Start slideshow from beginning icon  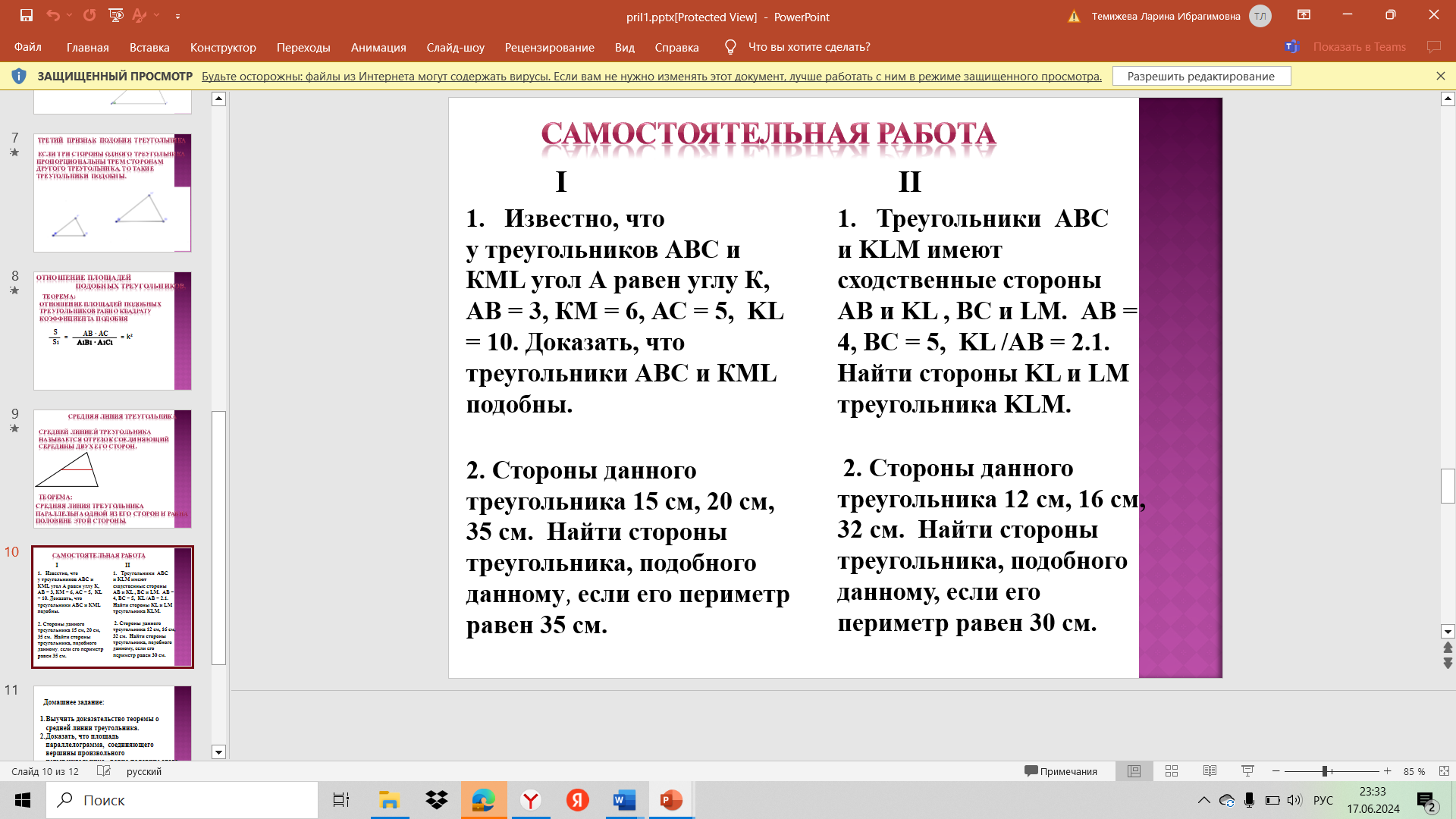[x=115, y=15]
